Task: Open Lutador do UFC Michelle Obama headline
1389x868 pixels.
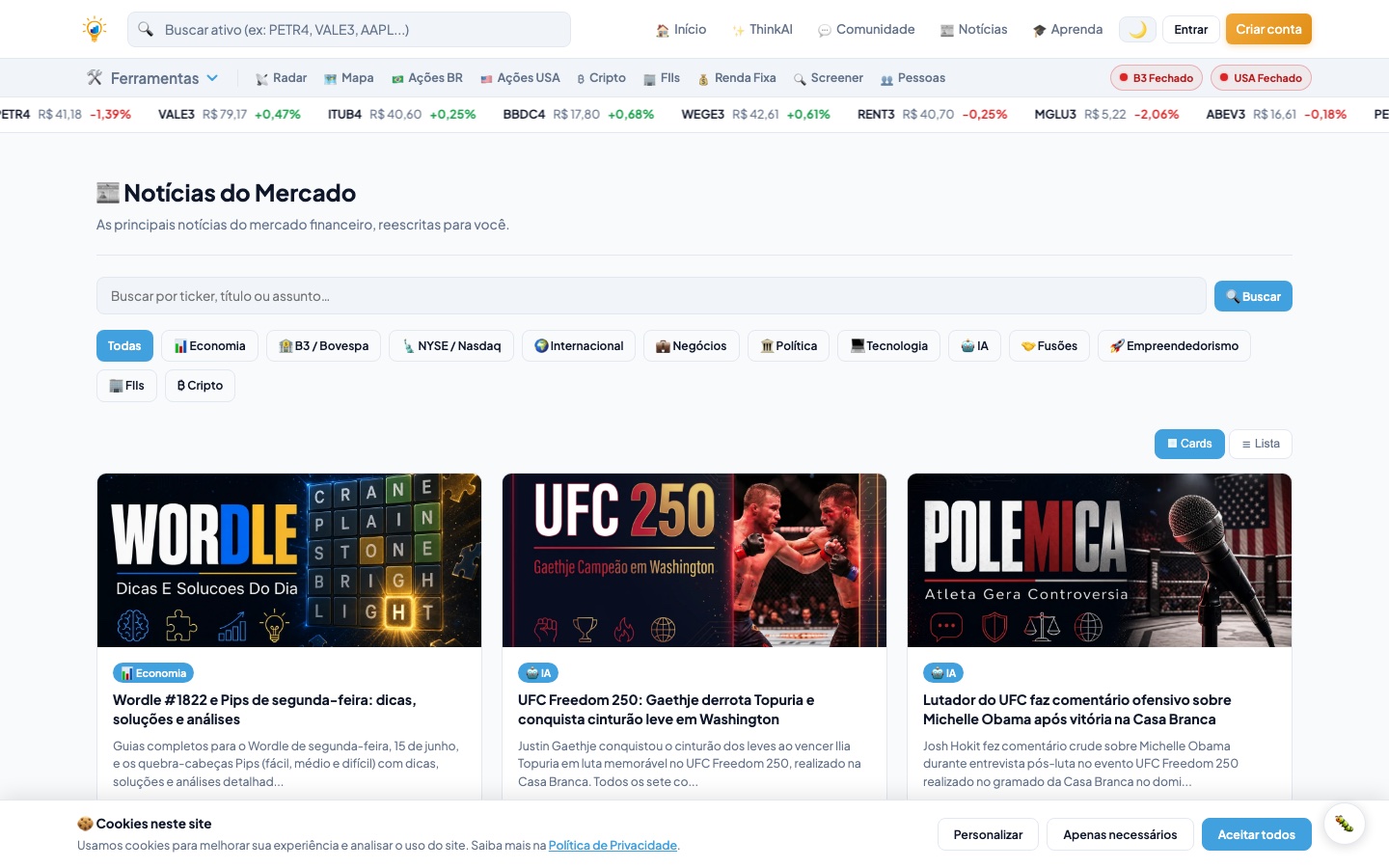Action: point(1076,710)
